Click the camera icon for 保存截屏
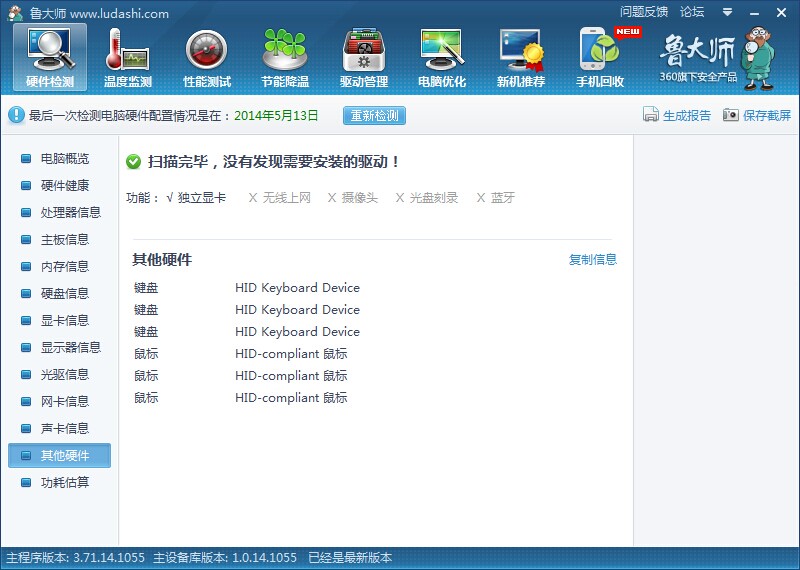 731,115
